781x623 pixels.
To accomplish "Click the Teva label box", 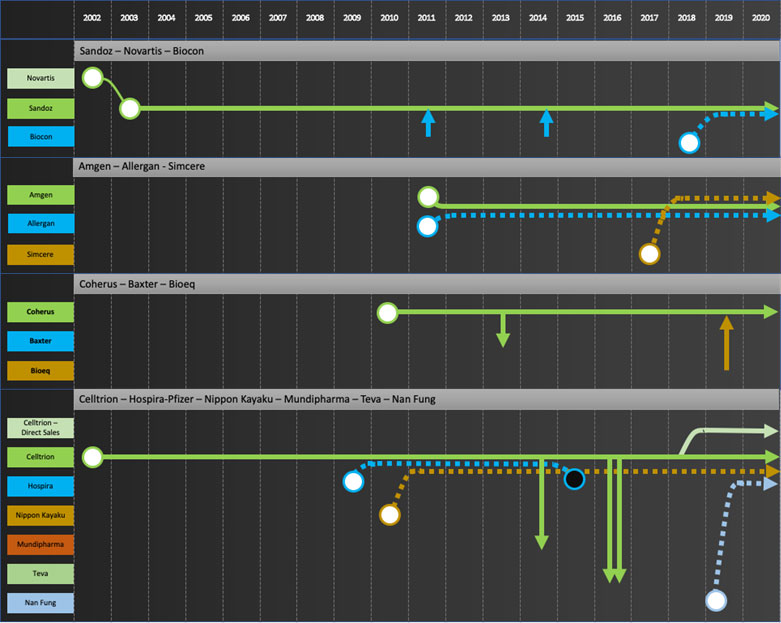I will pos(41,574).
